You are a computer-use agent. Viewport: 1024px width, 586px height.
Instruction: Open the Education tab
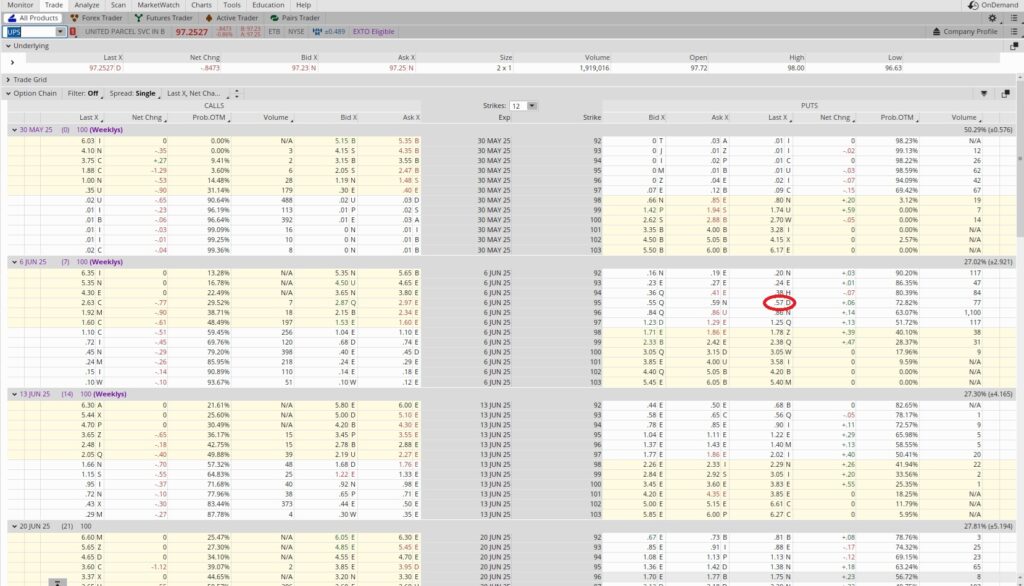[x=268, y=5]
